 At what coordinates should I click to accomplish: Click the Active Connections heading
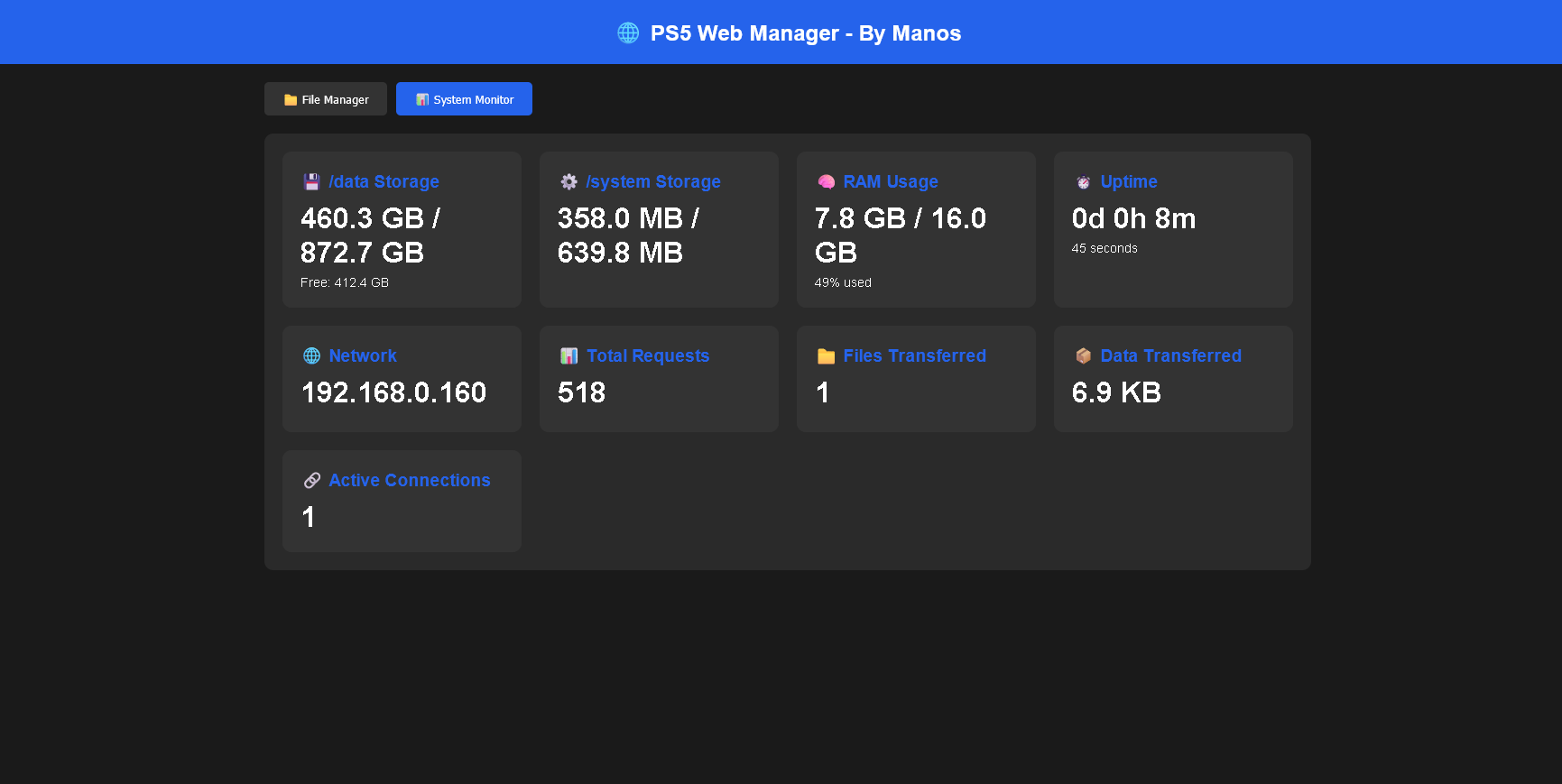coord(410,481)
